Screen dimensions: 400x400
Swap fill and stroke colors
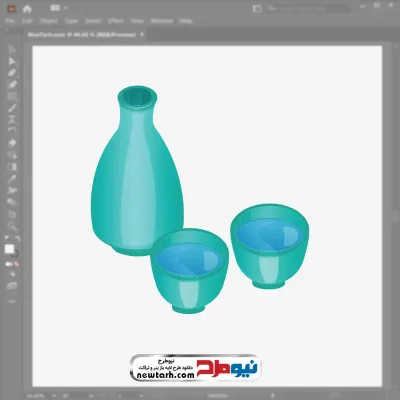[18, 239]
